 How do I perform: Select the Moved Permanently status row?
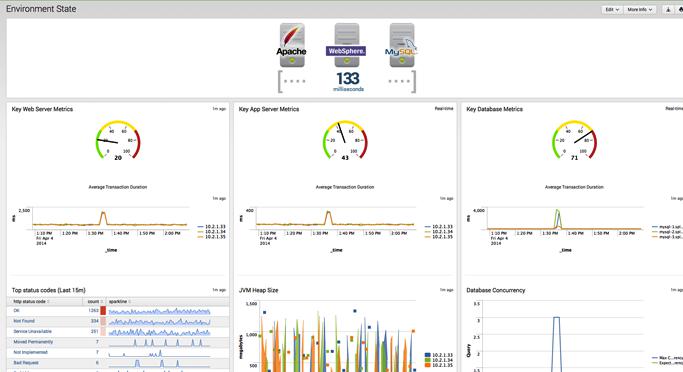[118, 342]
